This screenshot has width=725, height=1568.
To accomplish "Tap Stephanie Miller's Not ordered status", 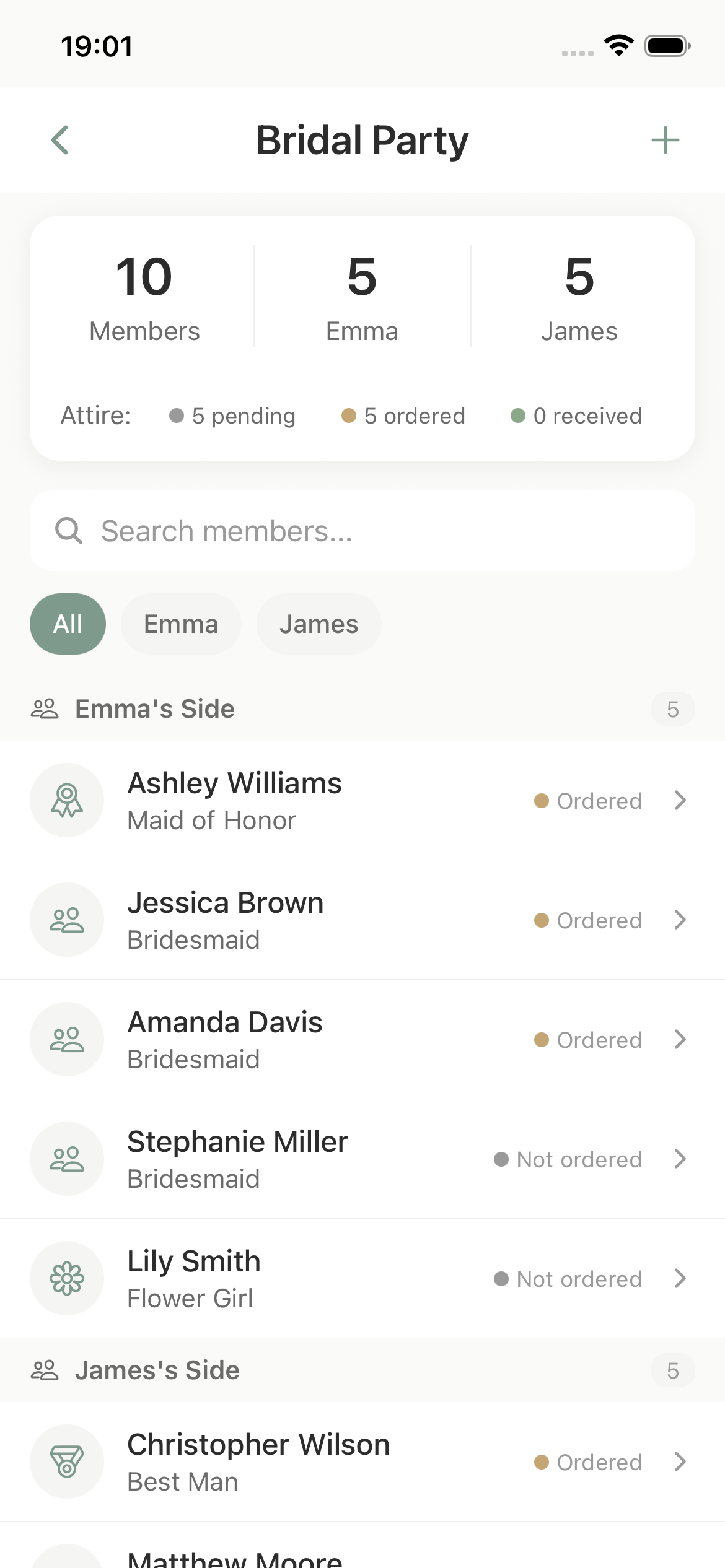I will coord(568,1159).
